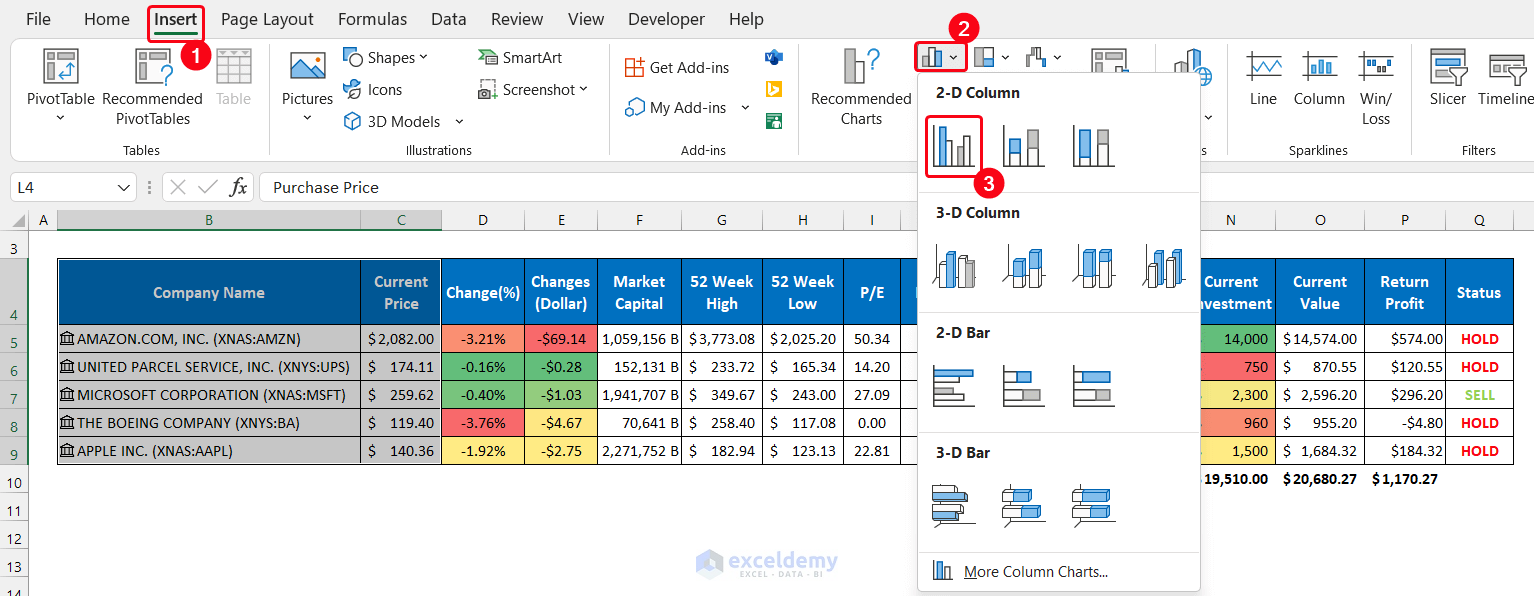Click the Company Name header cell
The width and height of the screenshot is (1534, 596).
coord(208,292)
